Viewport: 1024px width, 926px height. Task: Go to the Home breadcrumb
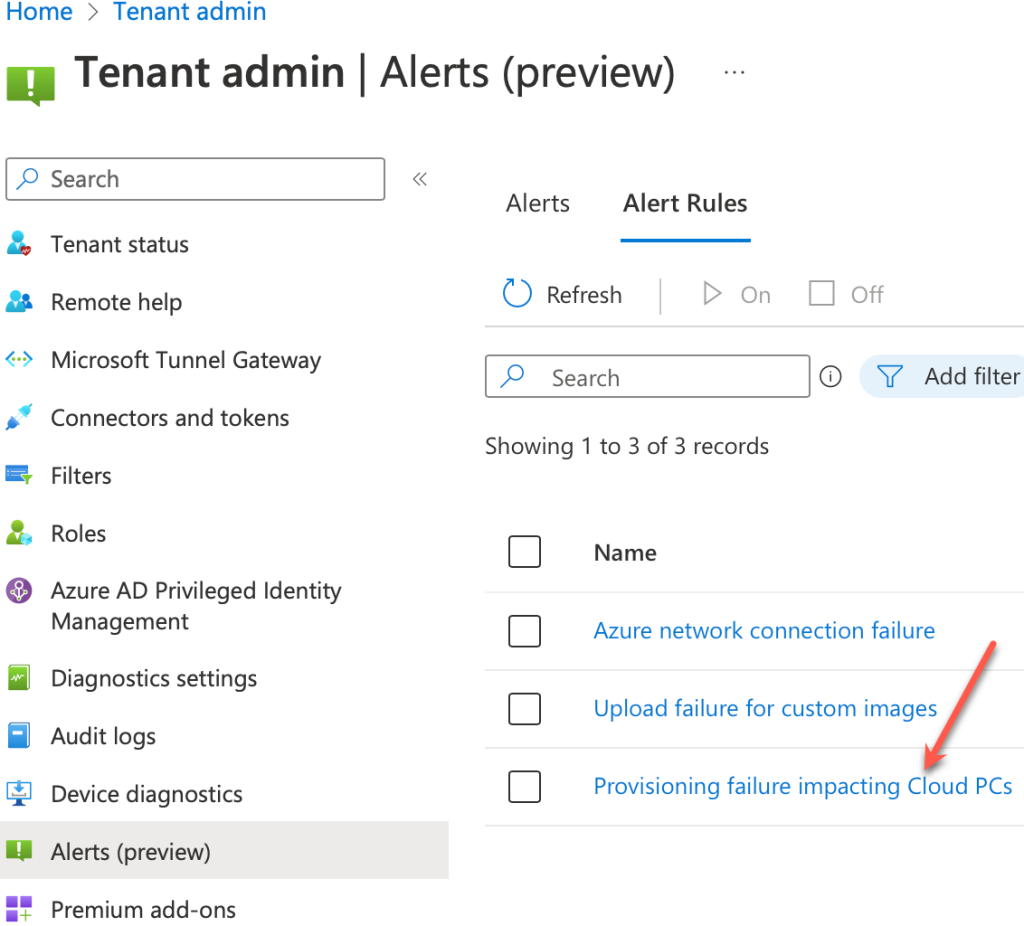pyautogui.click(x=39, y=12)
